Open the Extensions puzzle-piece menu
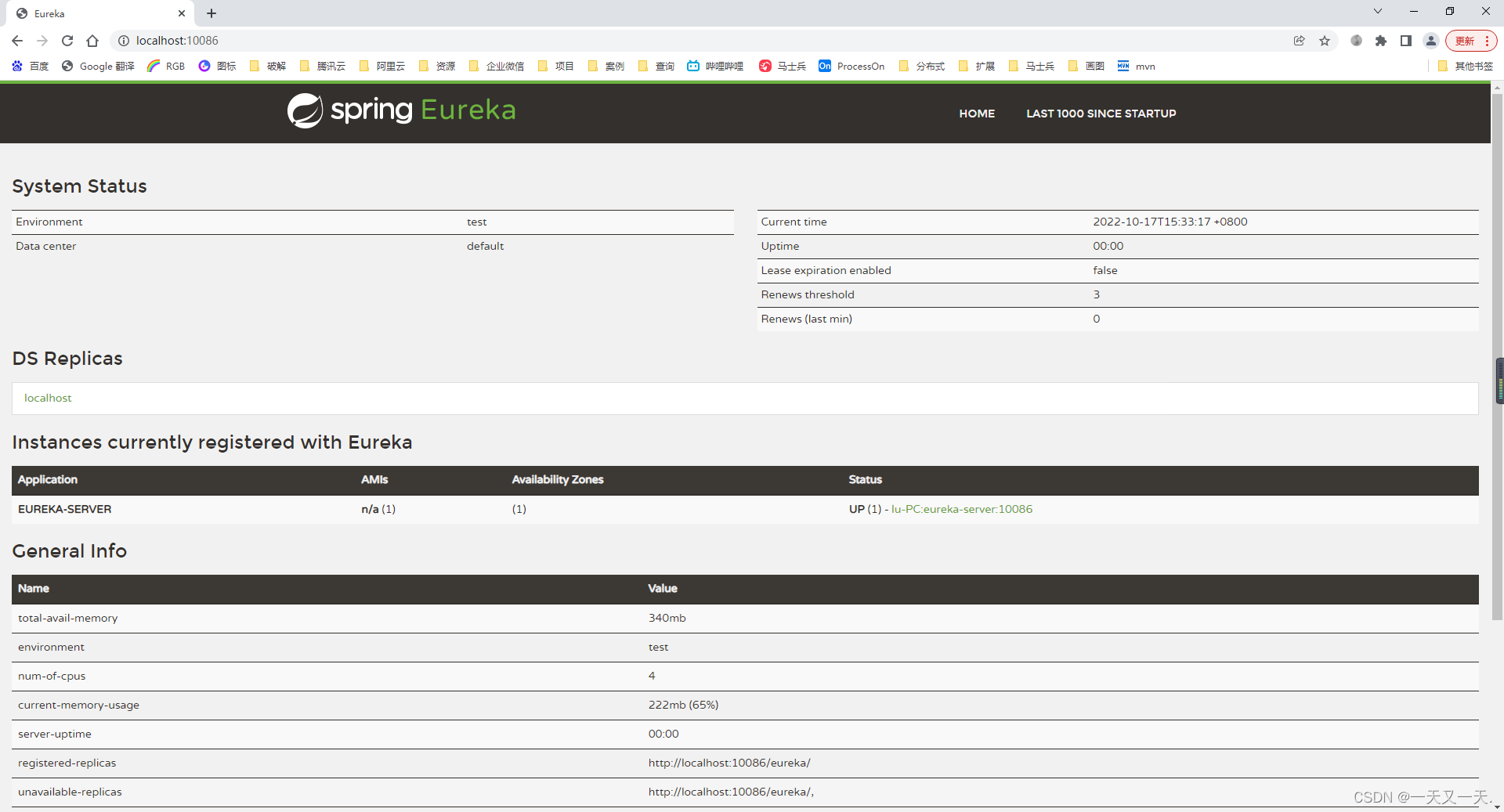The image size is (1504, 812). (1381, 41)
